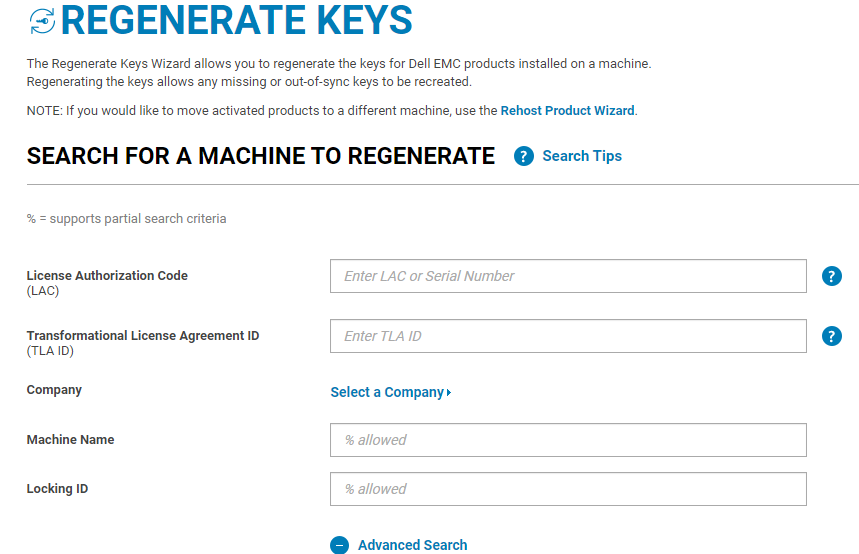Click the Transformational License Agreement ID label
Viewport: 859px width, 554px height.
142,336
